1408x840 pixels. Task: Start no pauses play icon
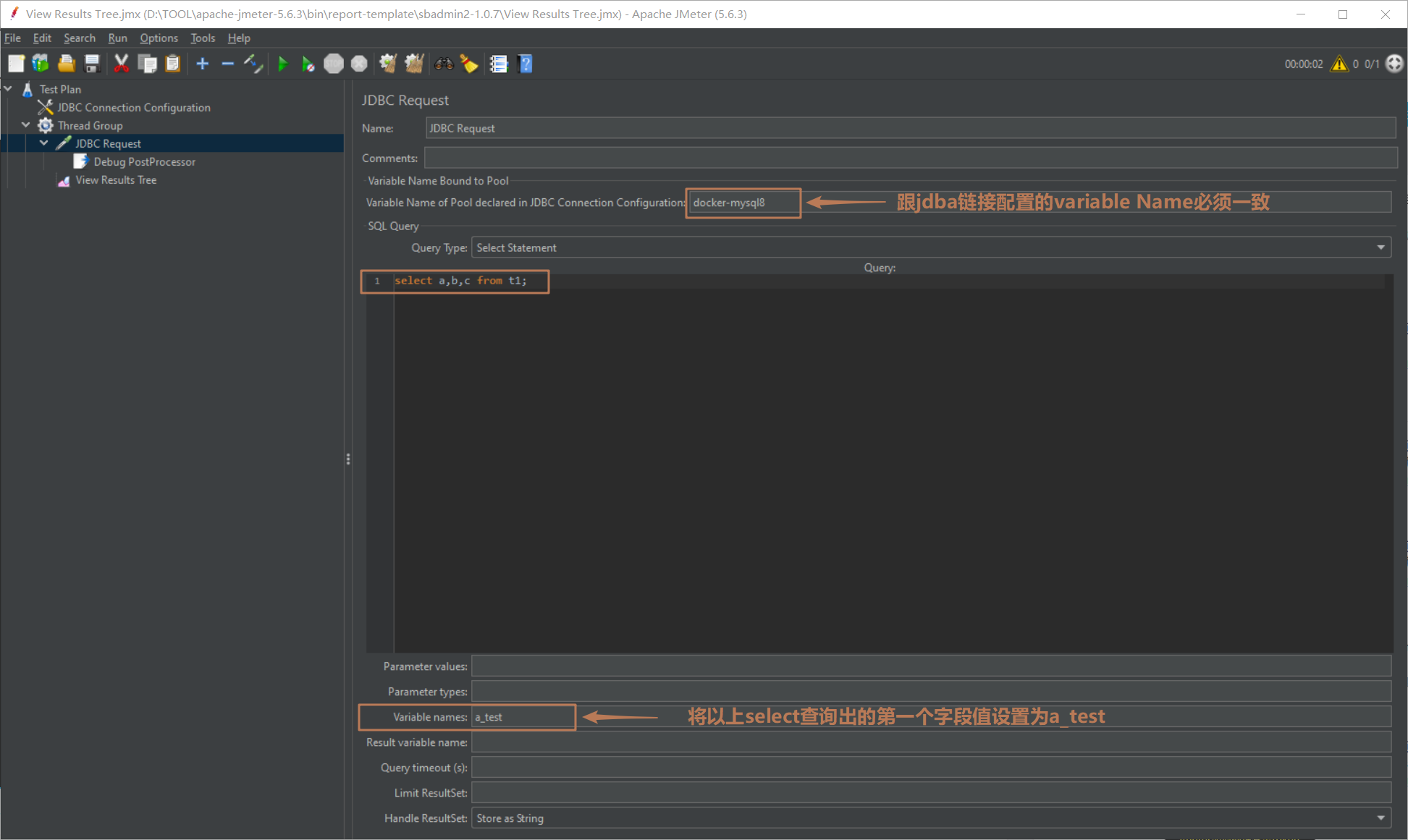(x=308, y=64)
